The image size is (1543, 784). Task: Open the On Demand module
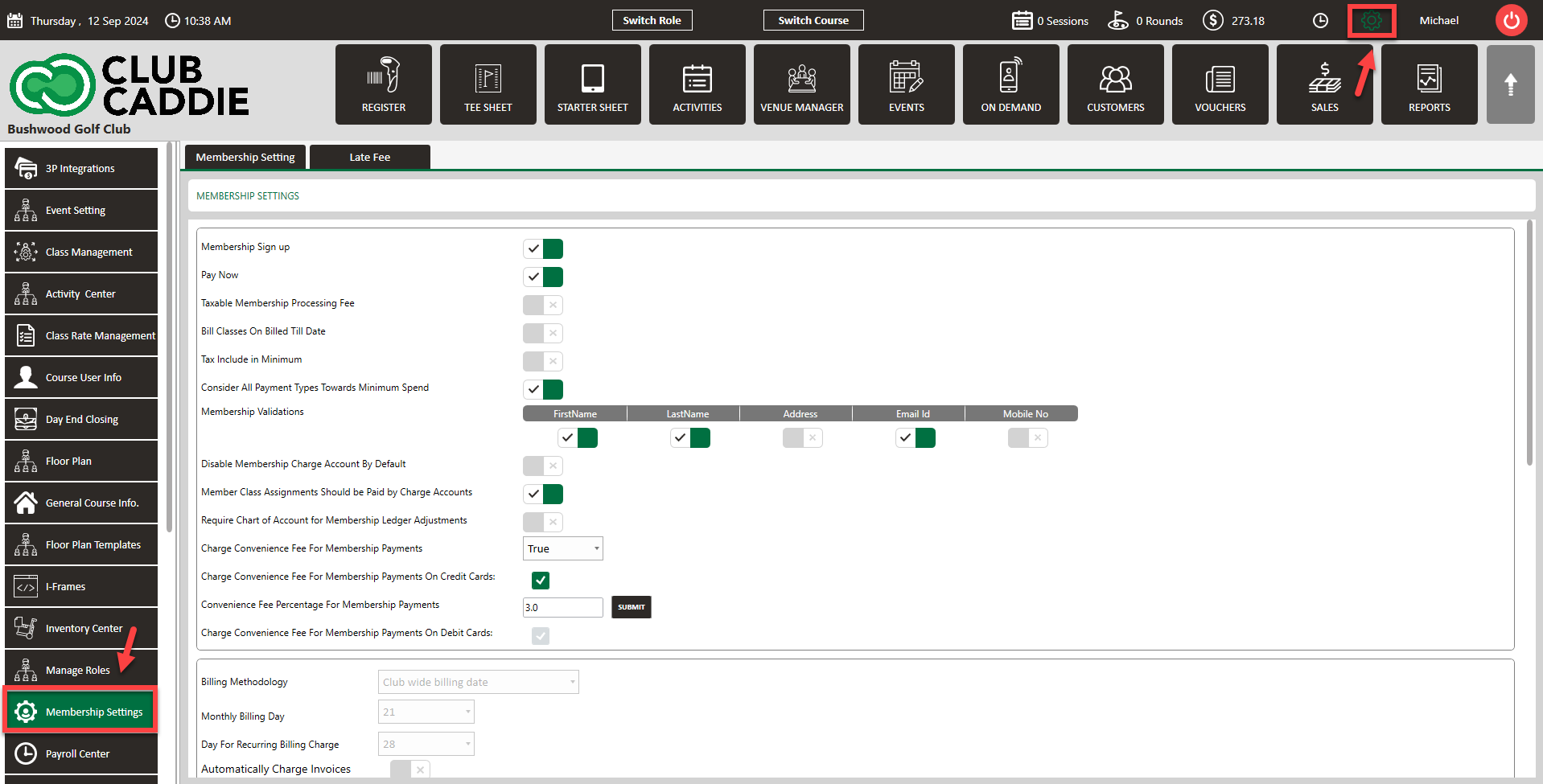(1011, 84)
